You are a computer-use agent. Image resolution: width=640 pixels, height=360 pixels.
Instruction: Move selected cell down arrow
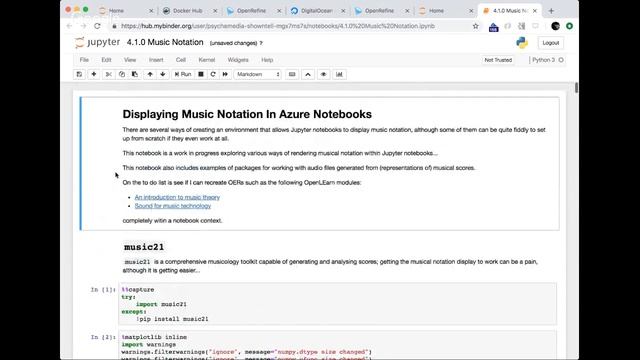pyautogui.click(x=163, y=74)
